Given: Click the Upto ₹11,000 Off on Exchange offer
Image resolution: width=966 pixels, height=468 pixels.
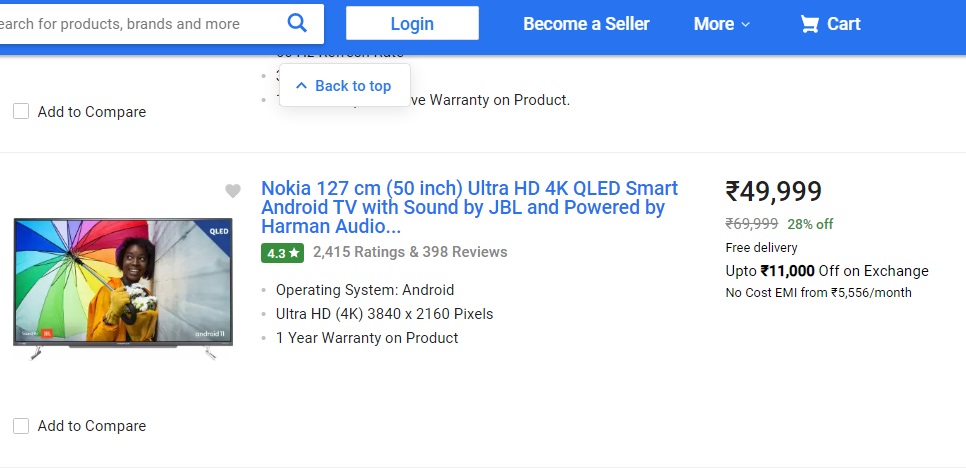Looking at the screenshot, I should pyautogui.click(x=827, y=271).
